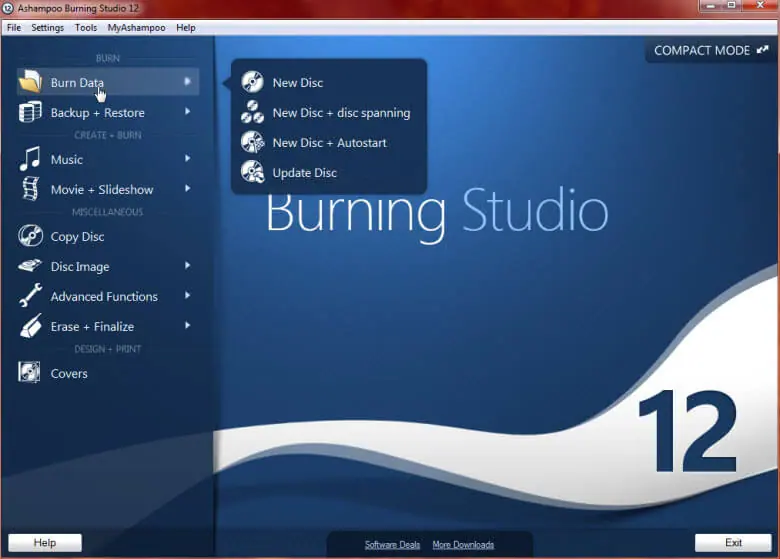
Task: Click the Update Disc icon
Action: (x=253, y=172)
